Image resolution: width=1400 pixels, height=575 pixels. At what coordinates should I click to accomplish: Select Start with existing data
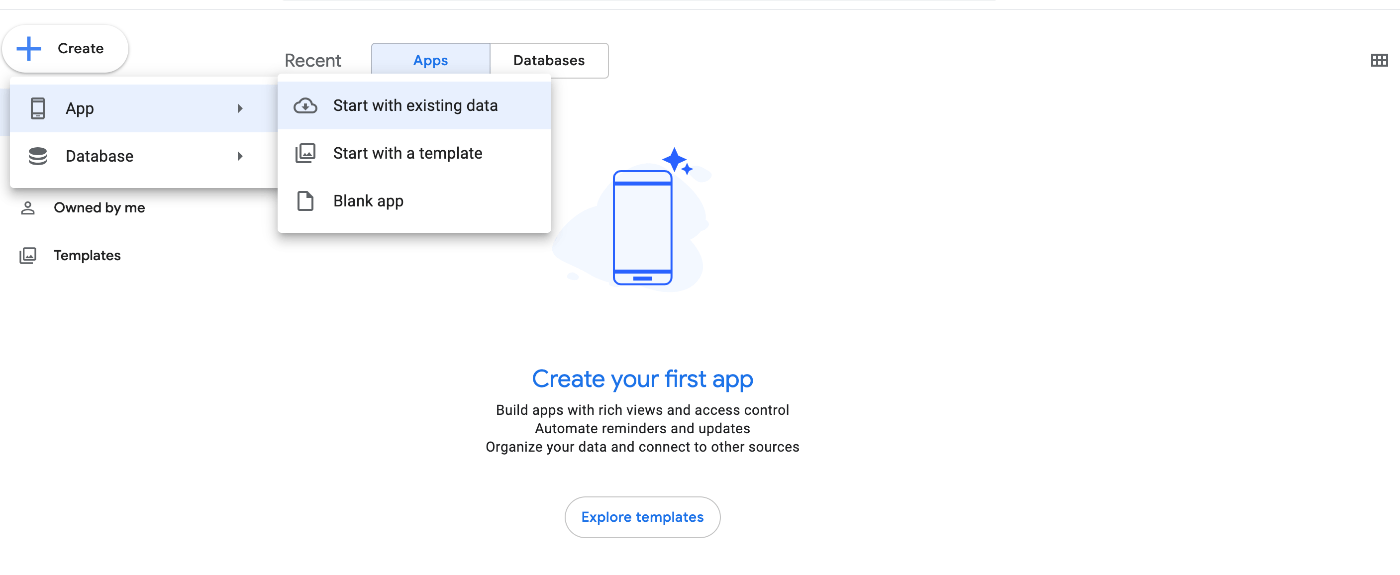[414, 106]
